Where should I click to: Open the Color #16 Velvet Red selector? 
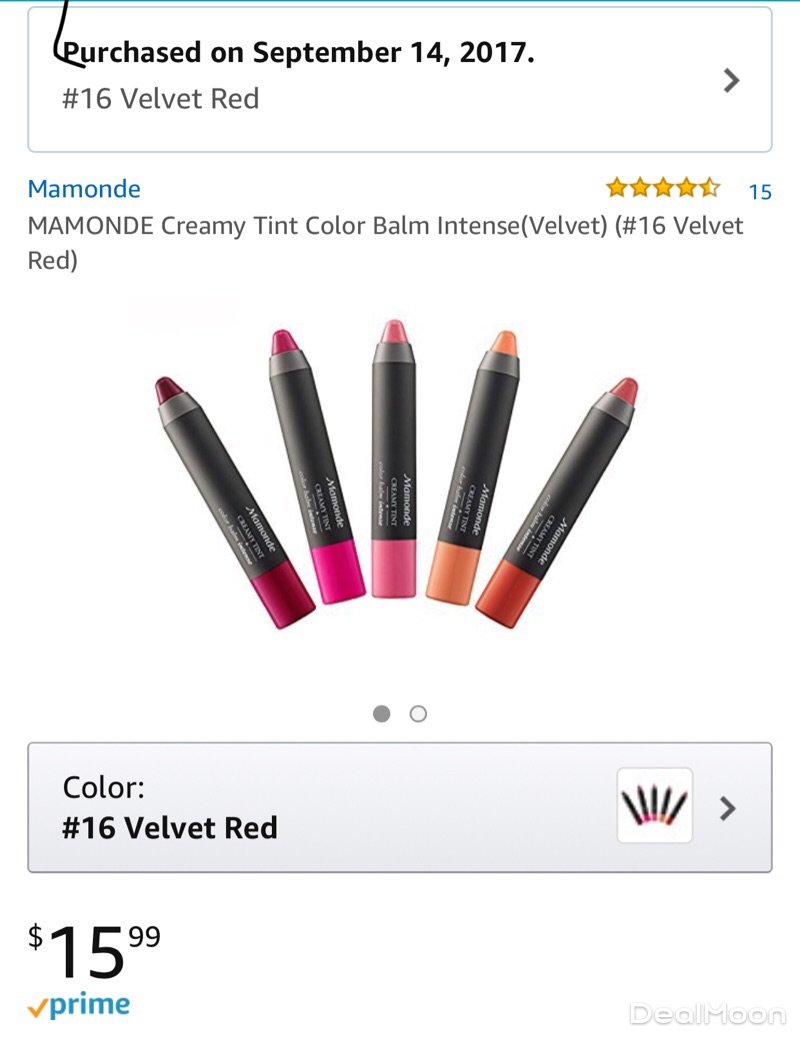tap(300, 807)
